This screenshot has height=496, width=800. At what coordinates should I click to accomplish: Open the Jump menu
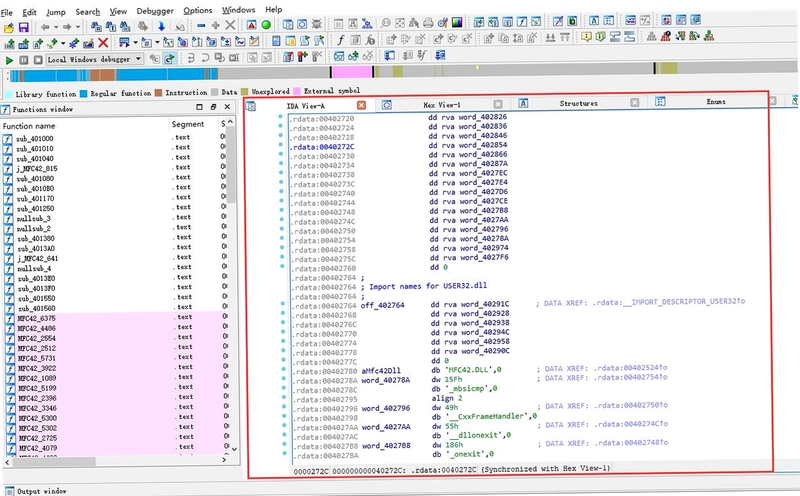(x=56, y=12)
